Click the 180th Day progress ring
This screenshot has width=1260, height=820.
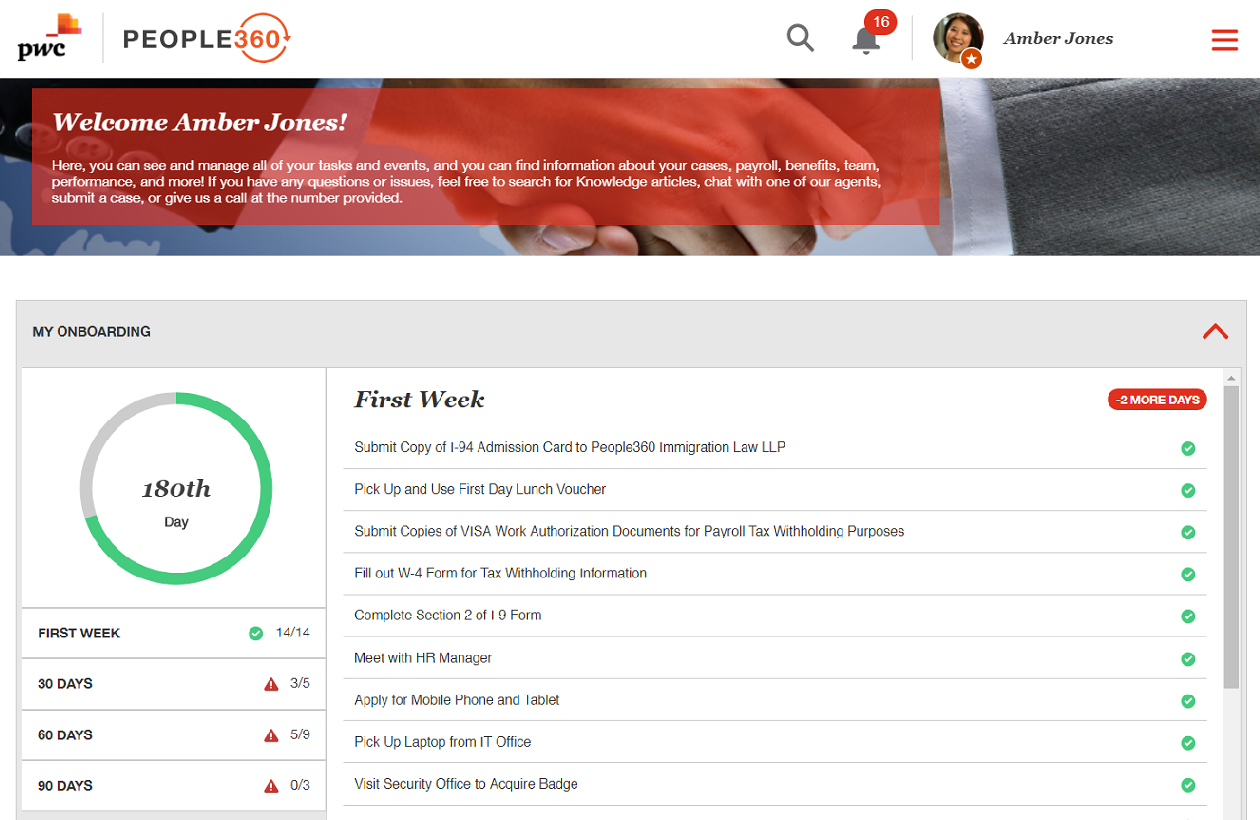coord(176,489)
